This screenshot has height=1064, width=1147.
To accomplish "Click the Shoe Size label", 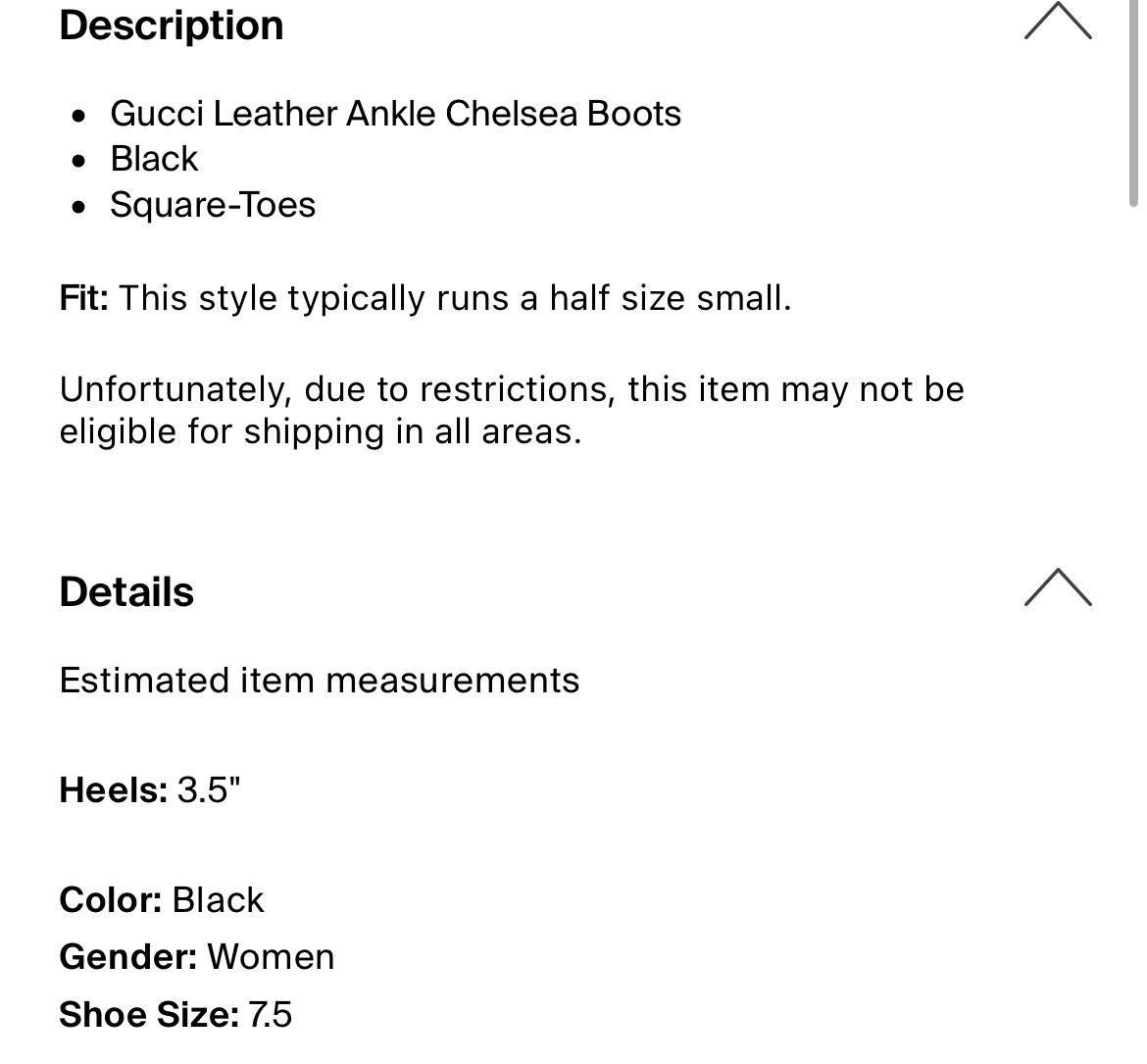I will [x=149, y=1015].
